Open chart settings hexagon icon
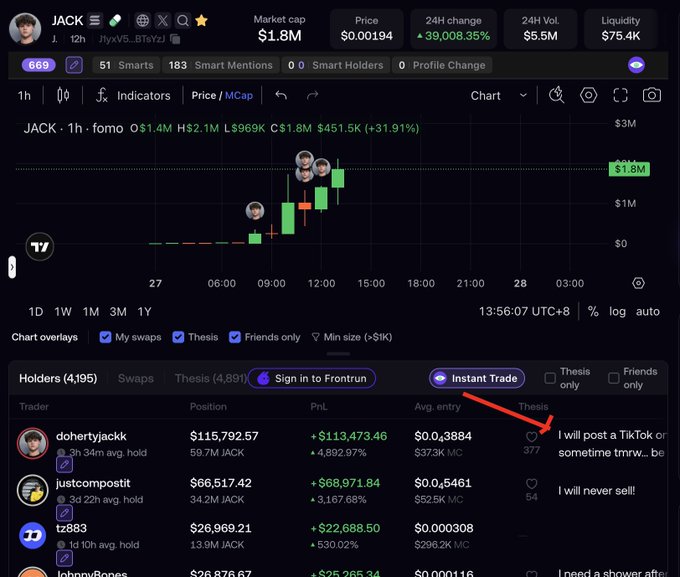 [588, 95]
